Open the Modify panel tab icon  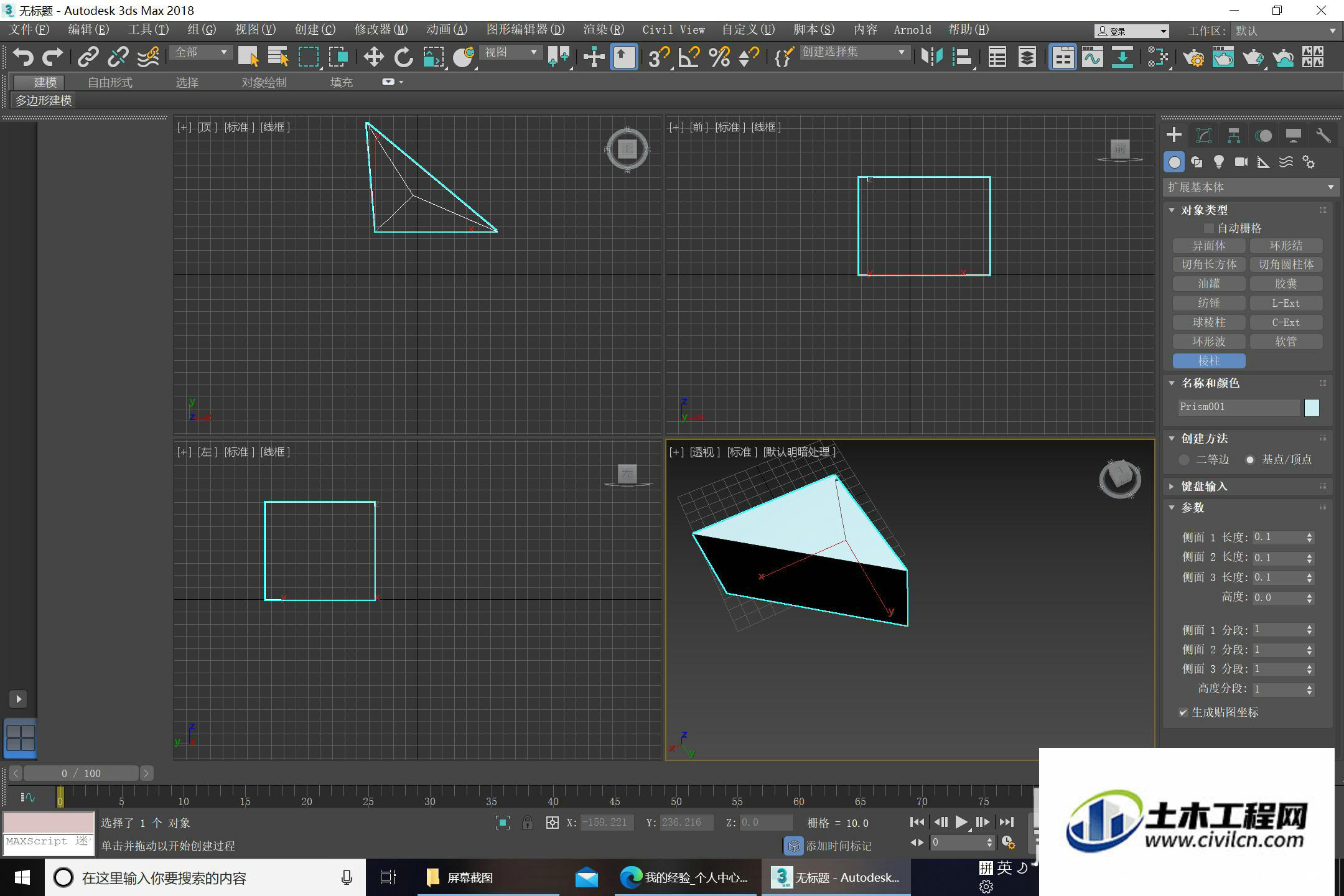(1204, 135)
